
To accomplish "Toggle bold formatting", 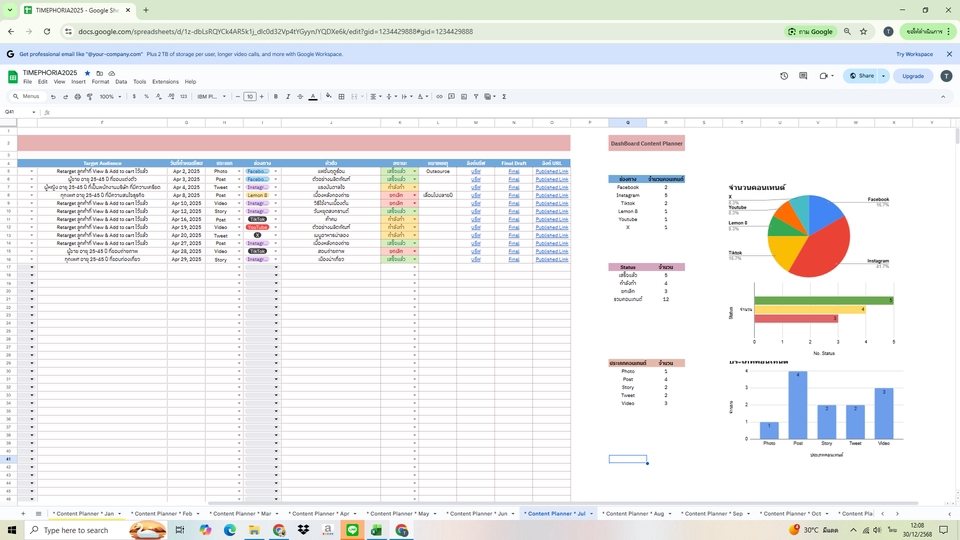I will [x=275, y=97].
